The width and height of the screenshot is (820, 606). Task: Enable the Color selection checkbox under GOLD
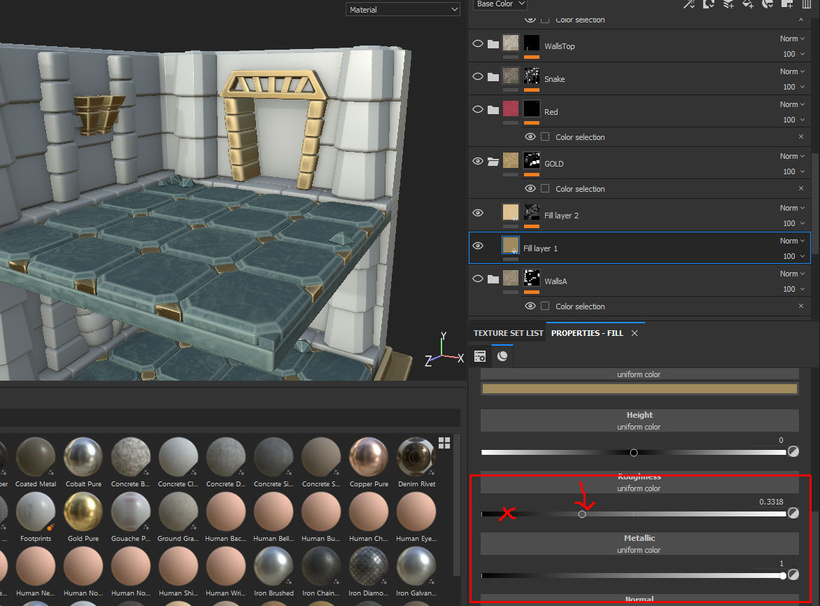tap(545, 188)
